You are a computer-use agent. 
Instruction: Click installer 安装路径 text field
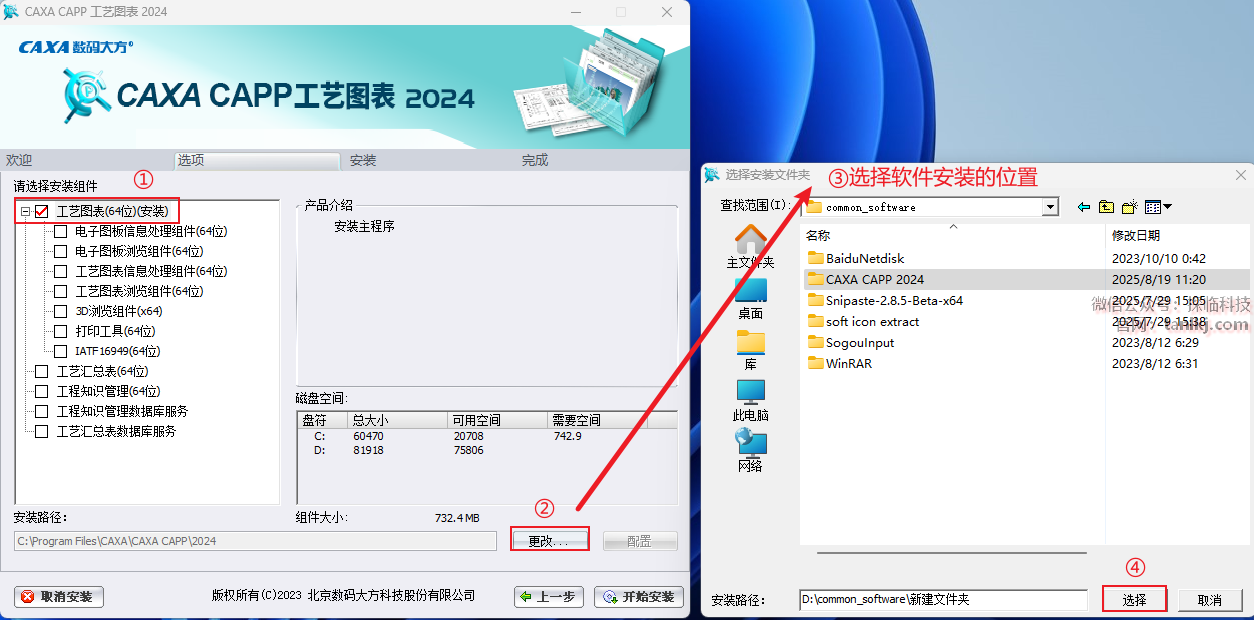tap(255, 541)
